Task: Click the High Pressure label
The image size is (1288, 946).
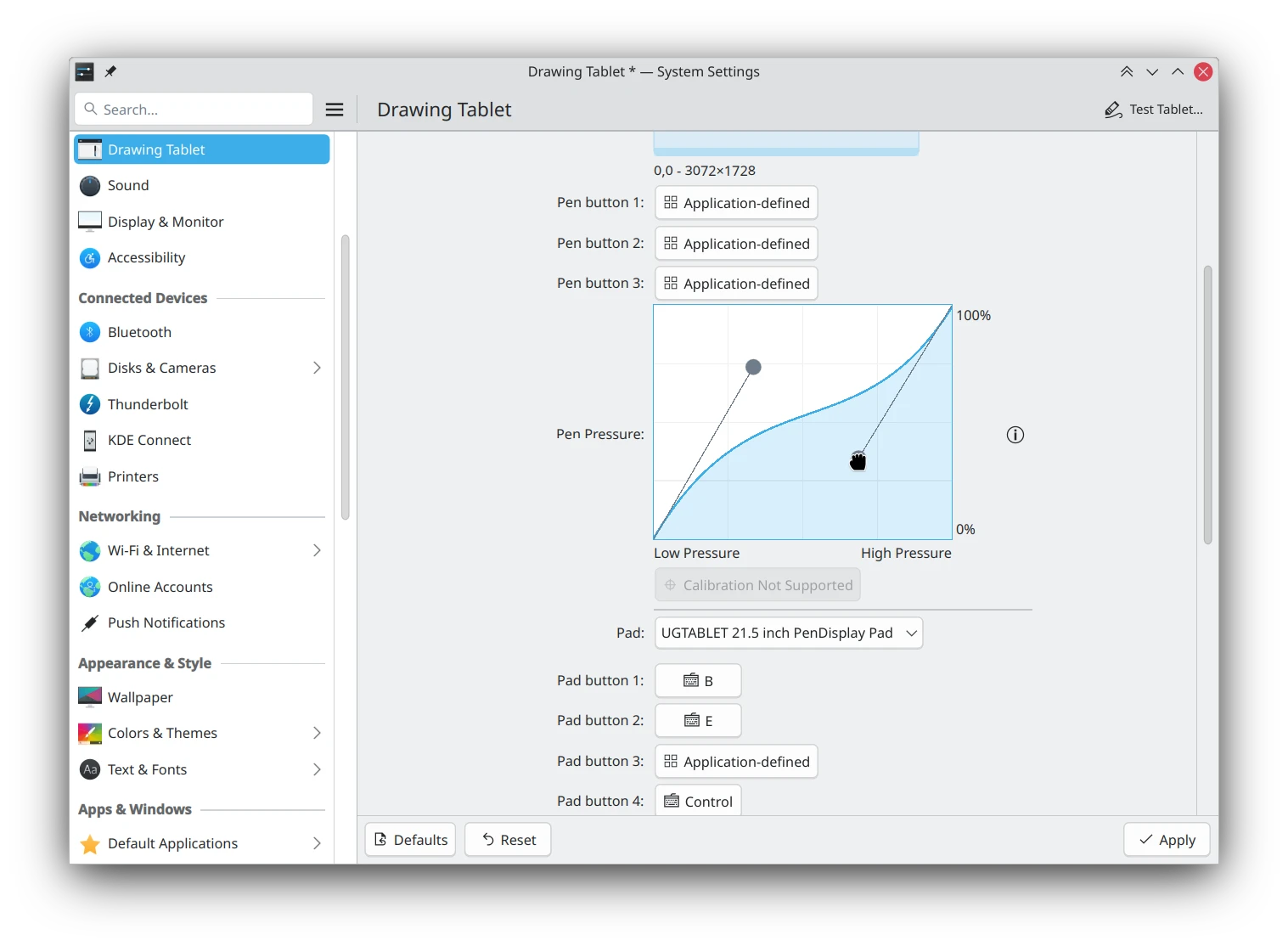Action: click(906, 553)
